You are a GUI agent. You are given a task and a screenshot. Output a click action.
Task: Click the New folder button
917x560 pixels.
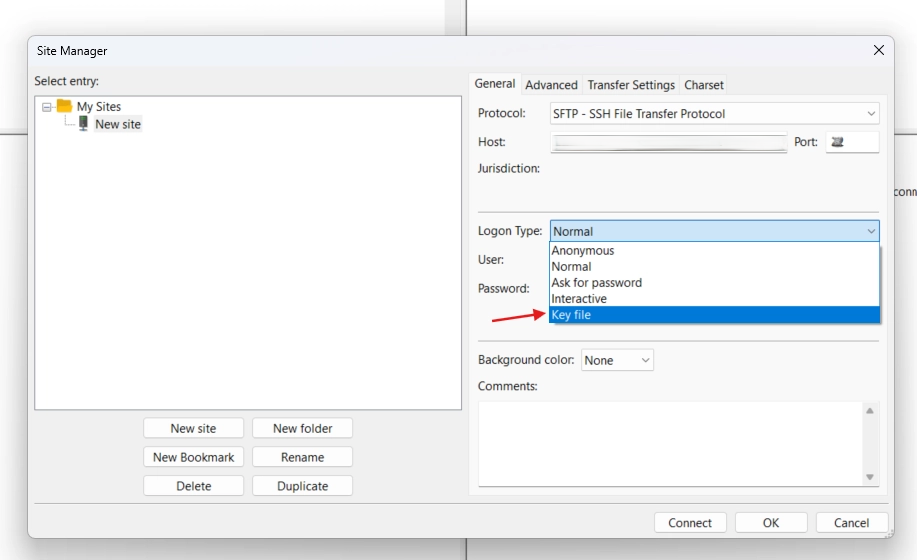pos(302,428)
